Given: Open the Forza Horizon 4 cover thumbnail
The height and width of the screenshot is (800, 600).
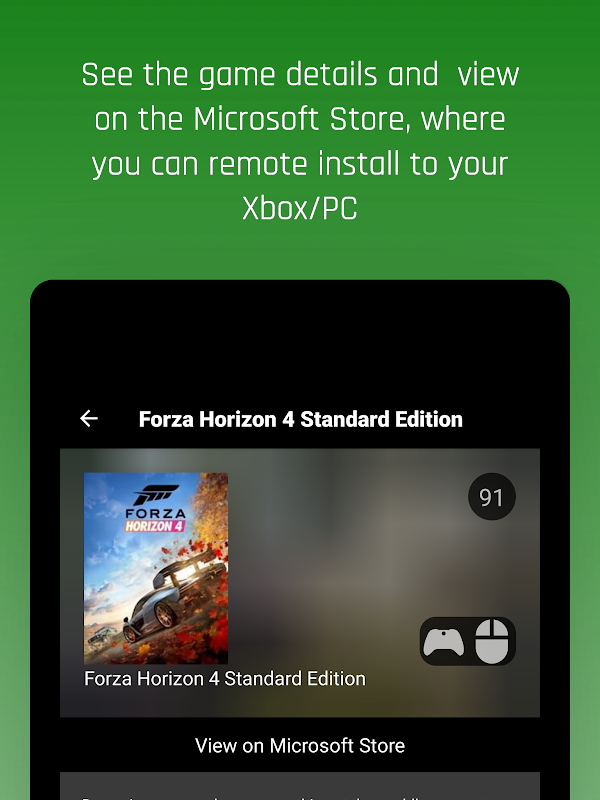Looking at the screenshot, I should pyautogui.click(x=156, y=568).
